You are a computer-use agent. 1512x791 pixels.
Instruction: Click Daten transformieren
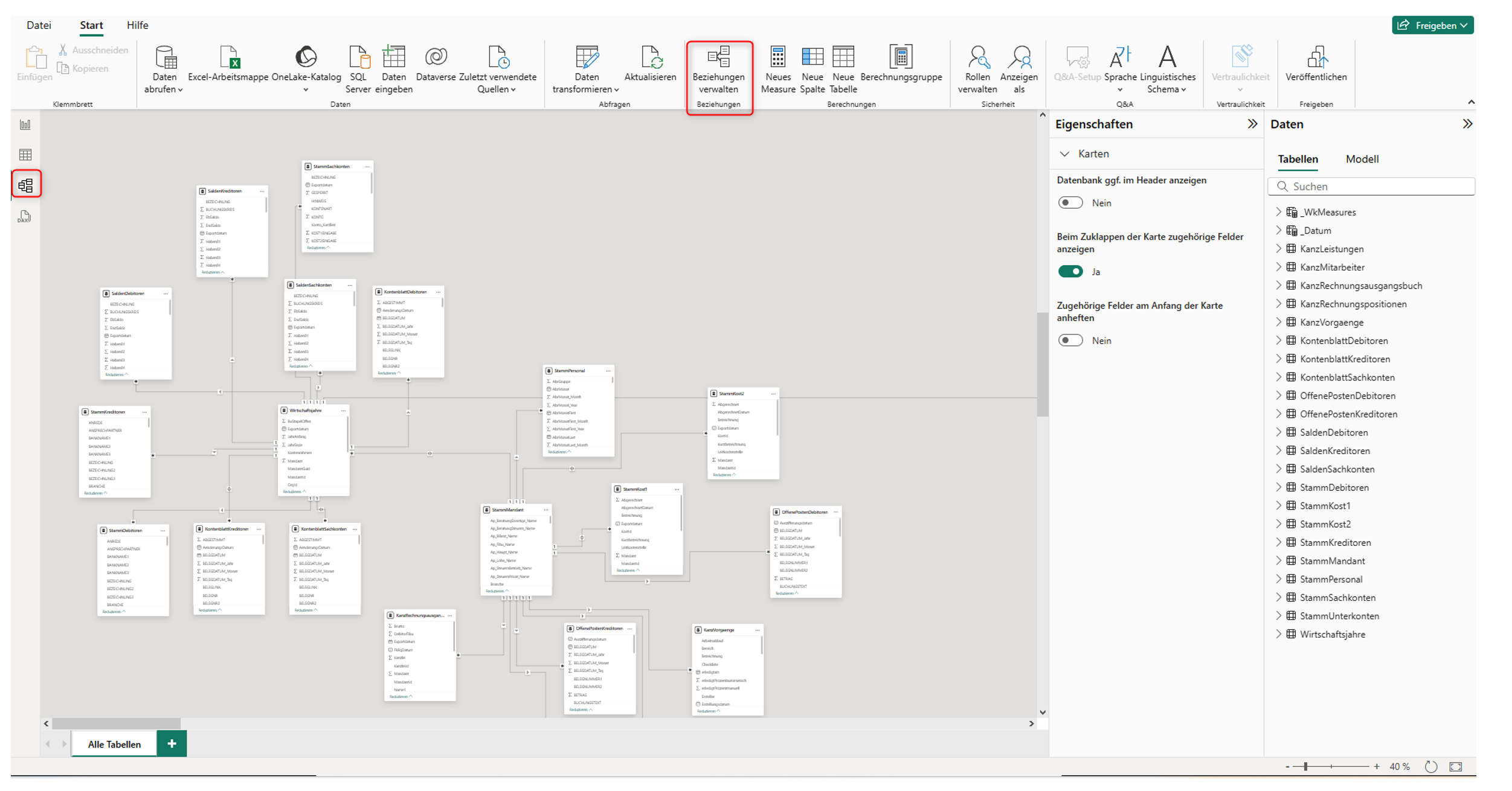[x=586, y=69]
